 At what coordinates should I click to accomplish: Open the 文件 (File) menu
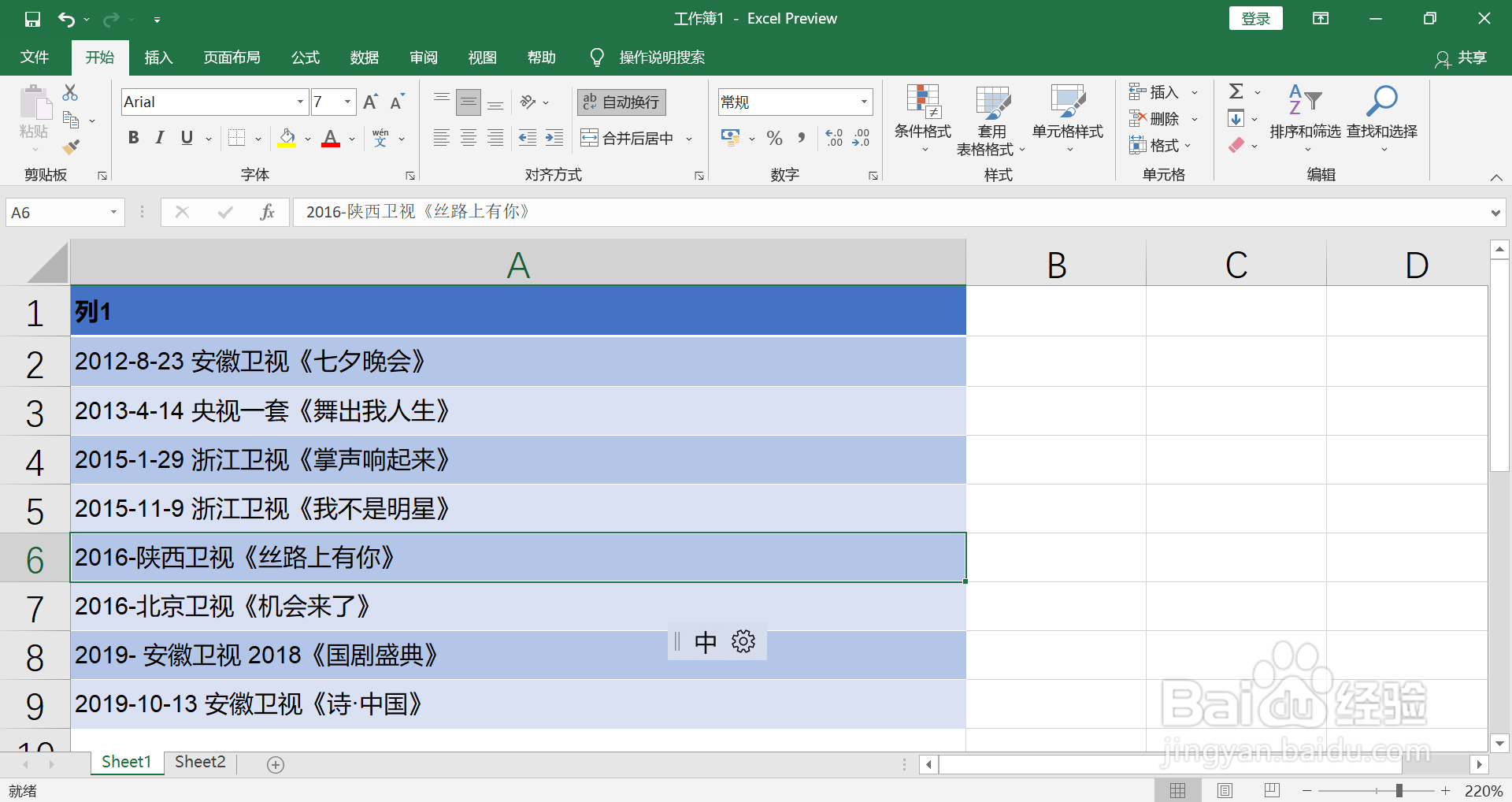click(x=35, y=58)
